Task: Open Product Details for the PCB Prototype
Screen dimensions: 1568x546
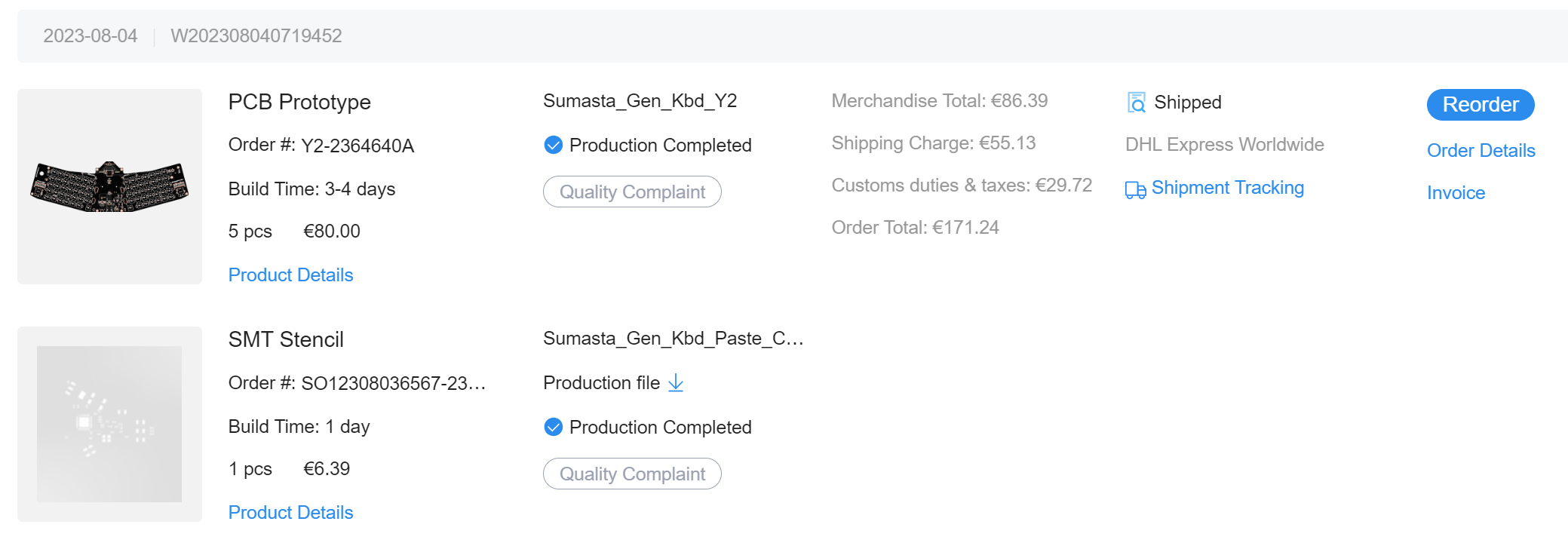Action: 290,275
